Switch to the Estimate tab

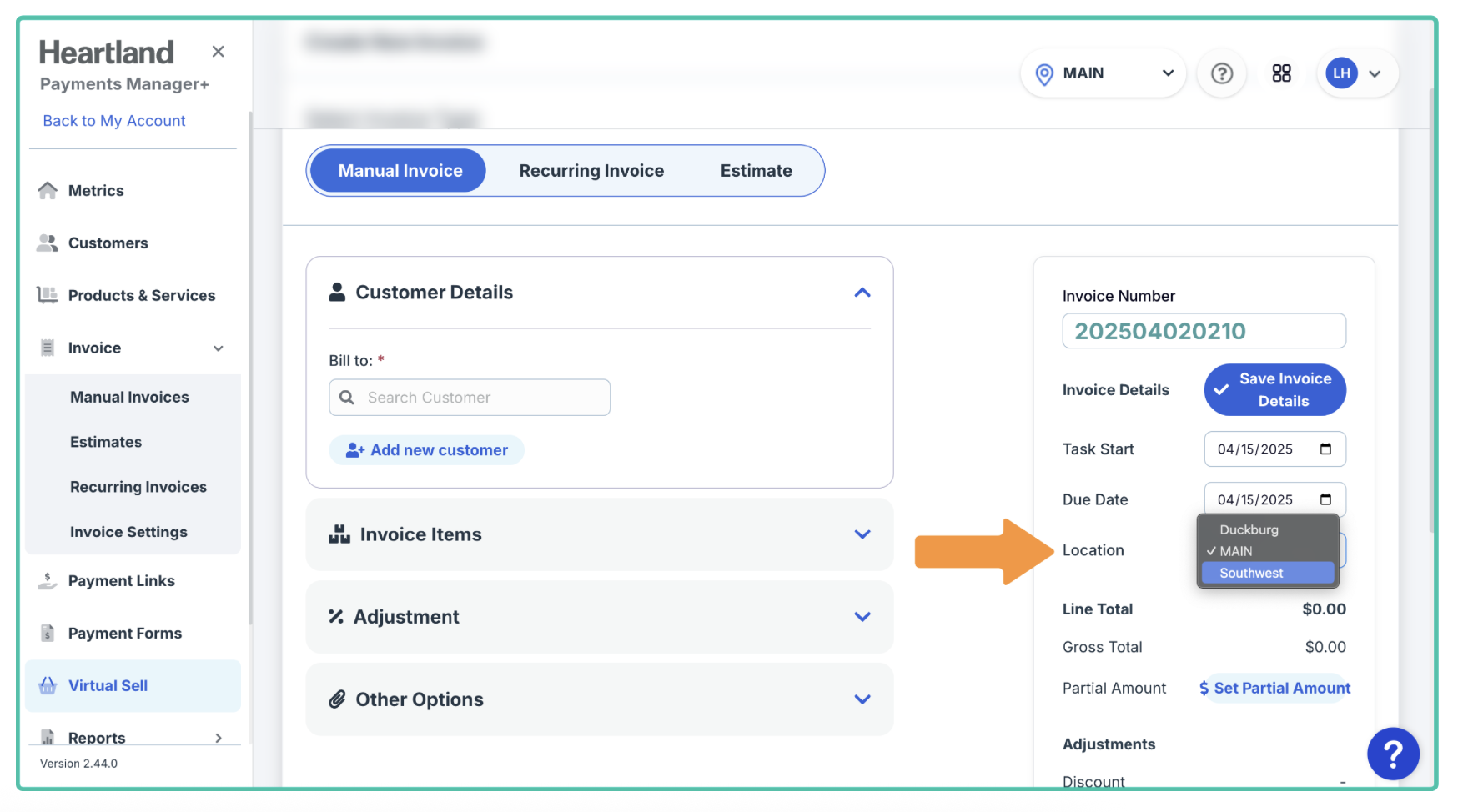tap(756, 171)
